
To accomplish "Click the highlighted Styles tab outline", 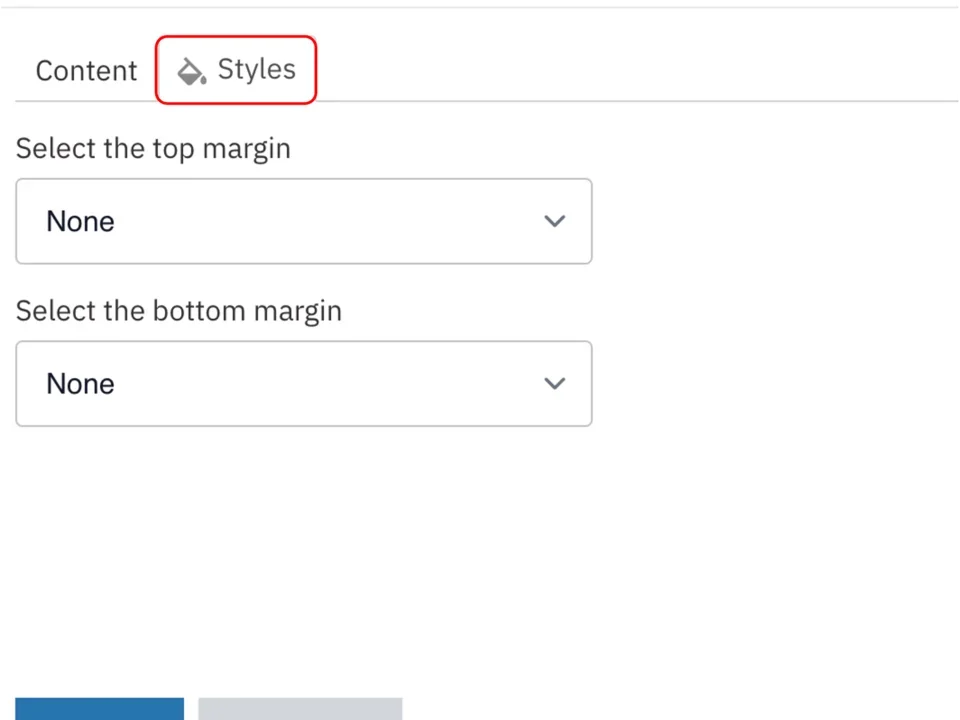I will (x=236, y=69).
